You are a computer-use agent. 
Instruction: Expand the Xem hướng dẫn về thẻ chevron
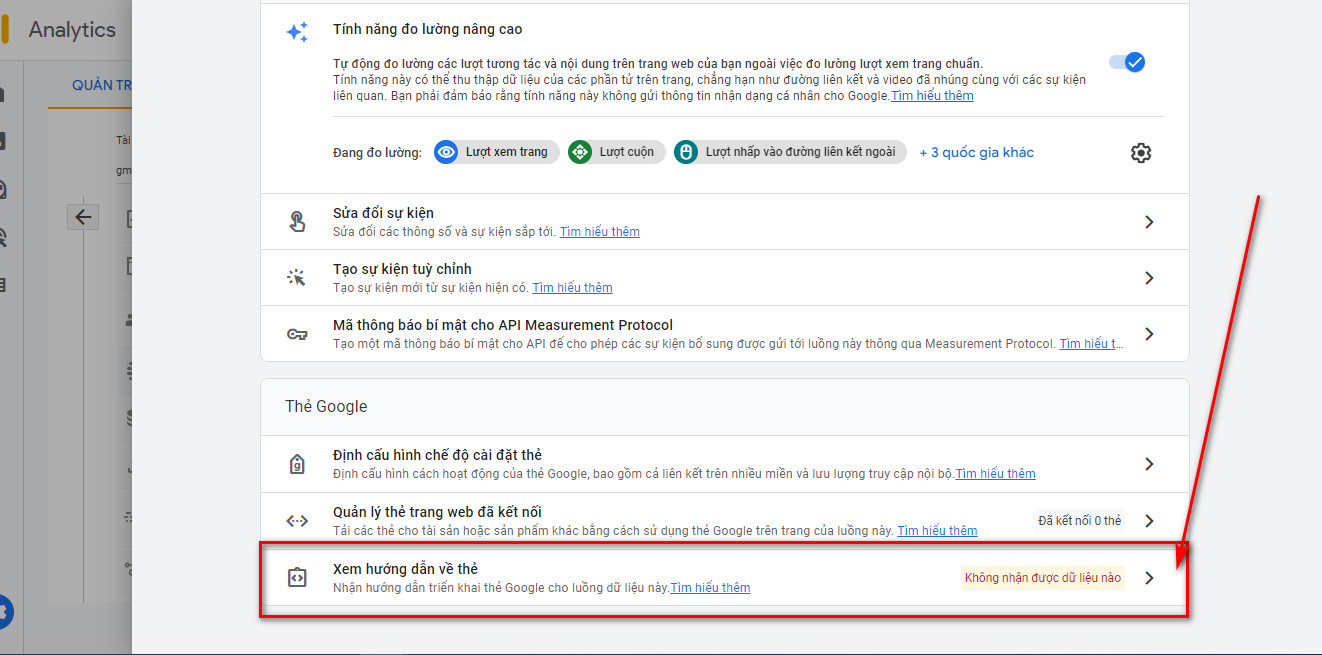(x=1149, y=578)
